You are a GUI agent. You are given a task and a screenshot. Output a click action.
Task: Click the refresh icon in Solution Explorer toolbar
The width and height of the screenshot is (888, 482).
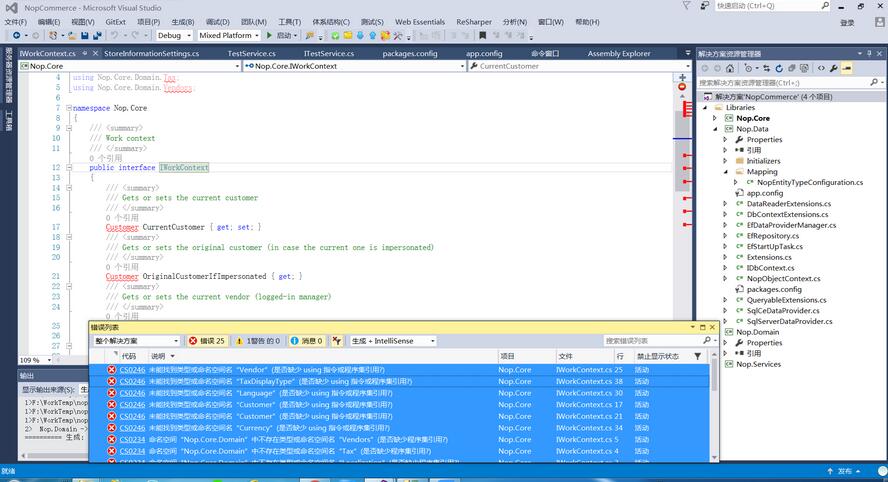click(x=779, y=69)
